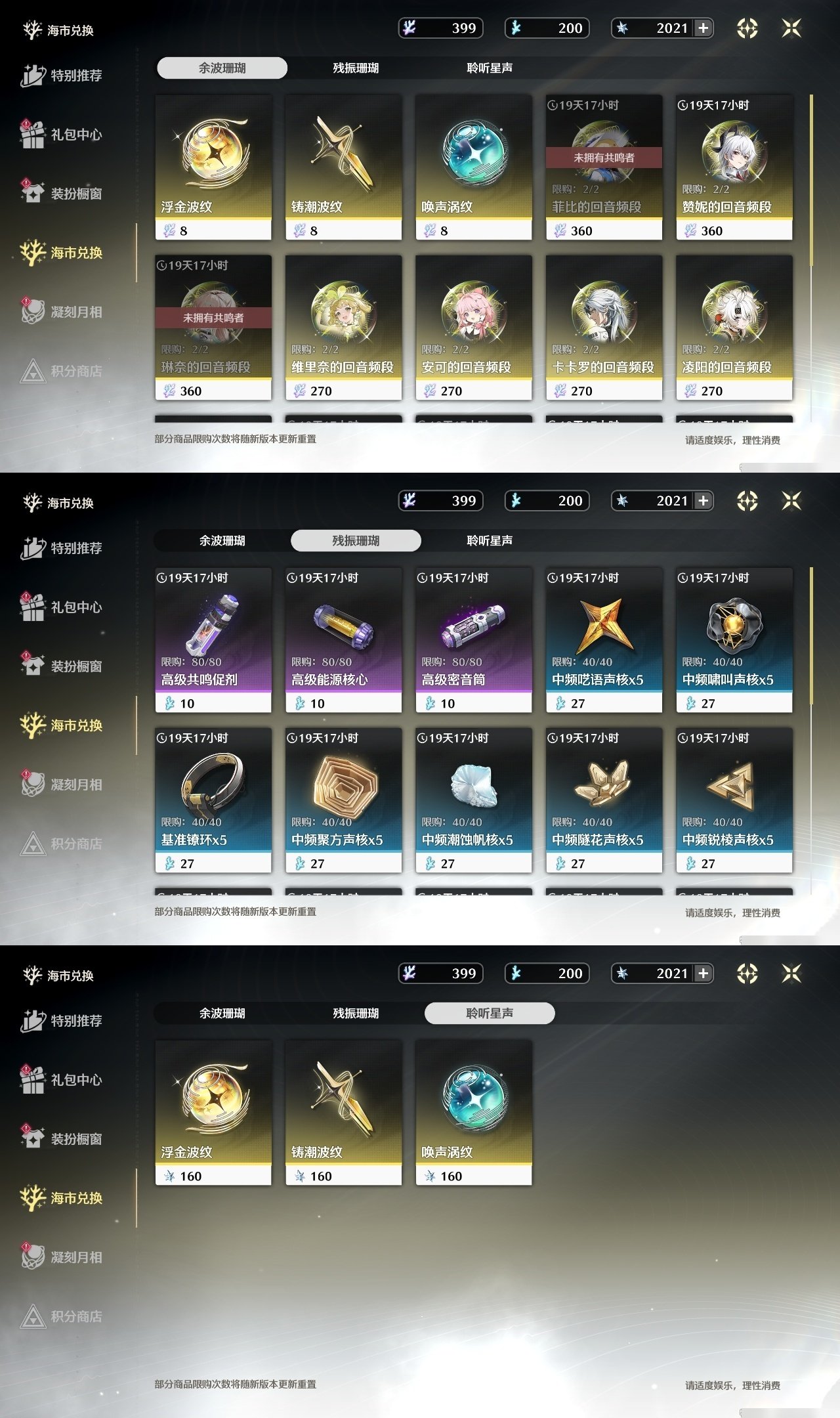The width and height of the screenshot is (840, 1418).
Task: Buy 唤声涡纹 priced at 160
Action: [474, 1113]
